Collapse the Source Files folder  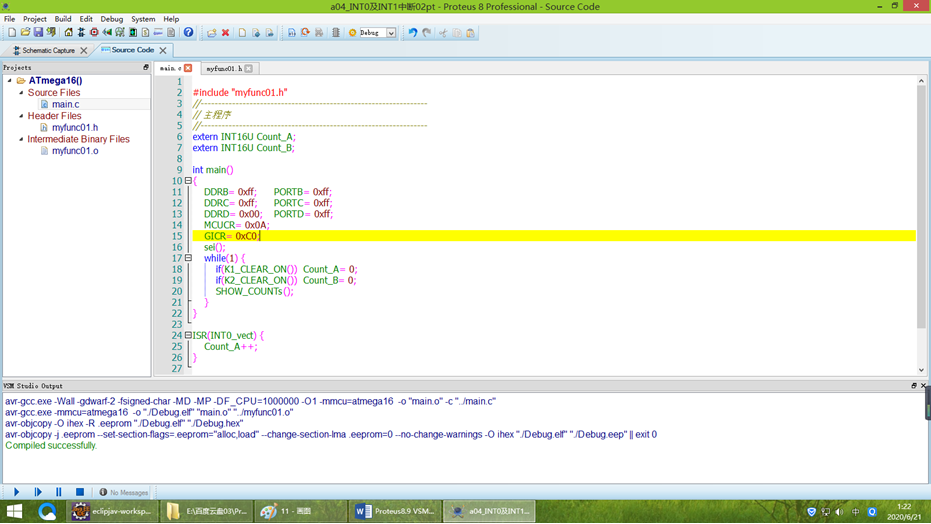point(21,93)
